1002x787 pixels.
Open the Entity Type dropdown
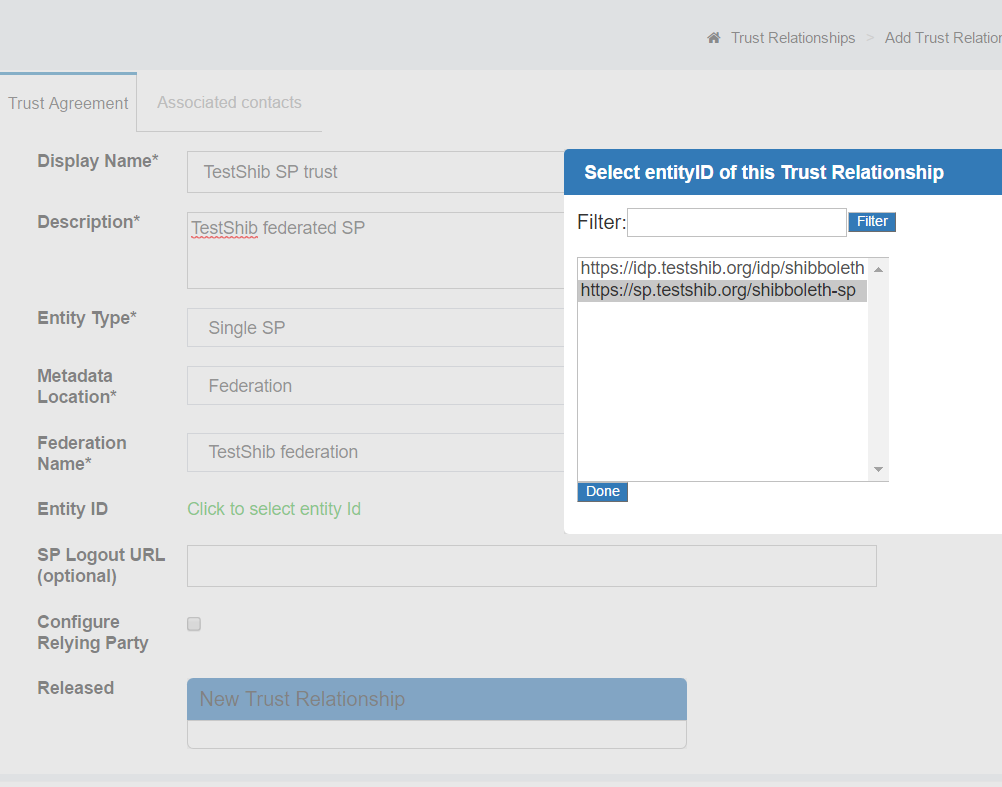[375, 327]
